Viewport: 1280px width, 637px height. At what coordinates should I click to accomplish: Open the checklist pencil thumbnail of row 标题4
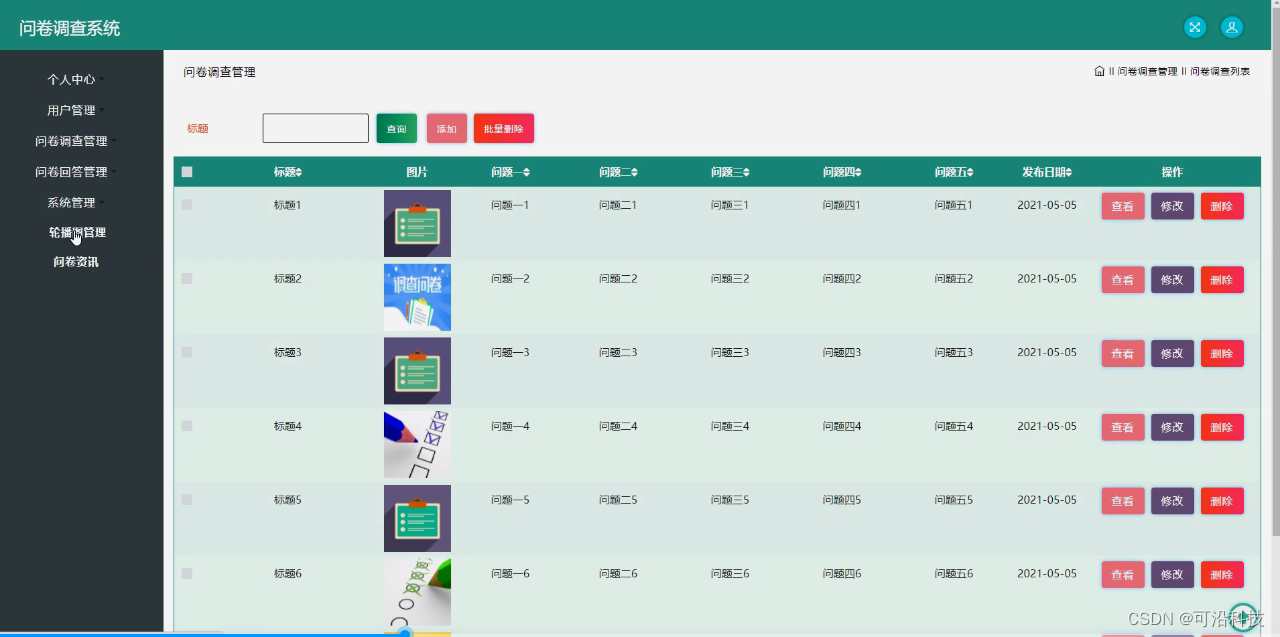point(417,445)
